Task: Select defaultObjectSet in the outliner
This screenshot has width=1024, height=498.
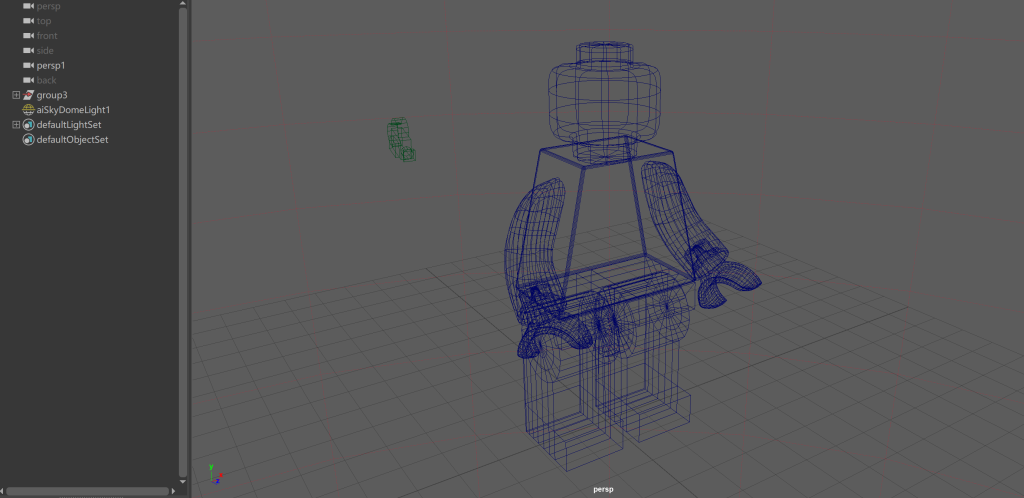Action: pos(72,140)
